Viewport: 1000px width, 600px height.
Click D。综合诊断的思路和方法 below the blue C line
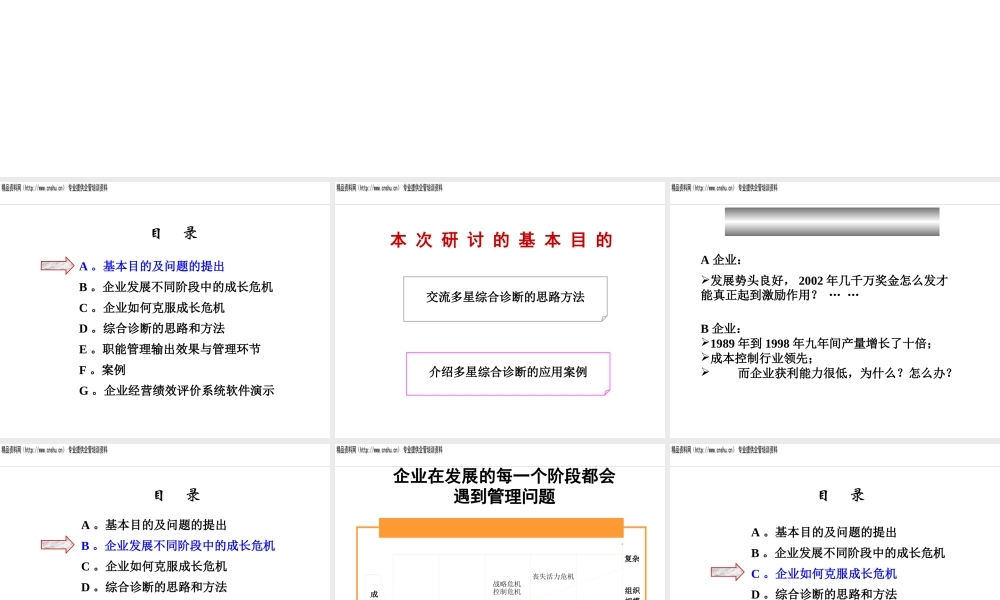(824, 594)
